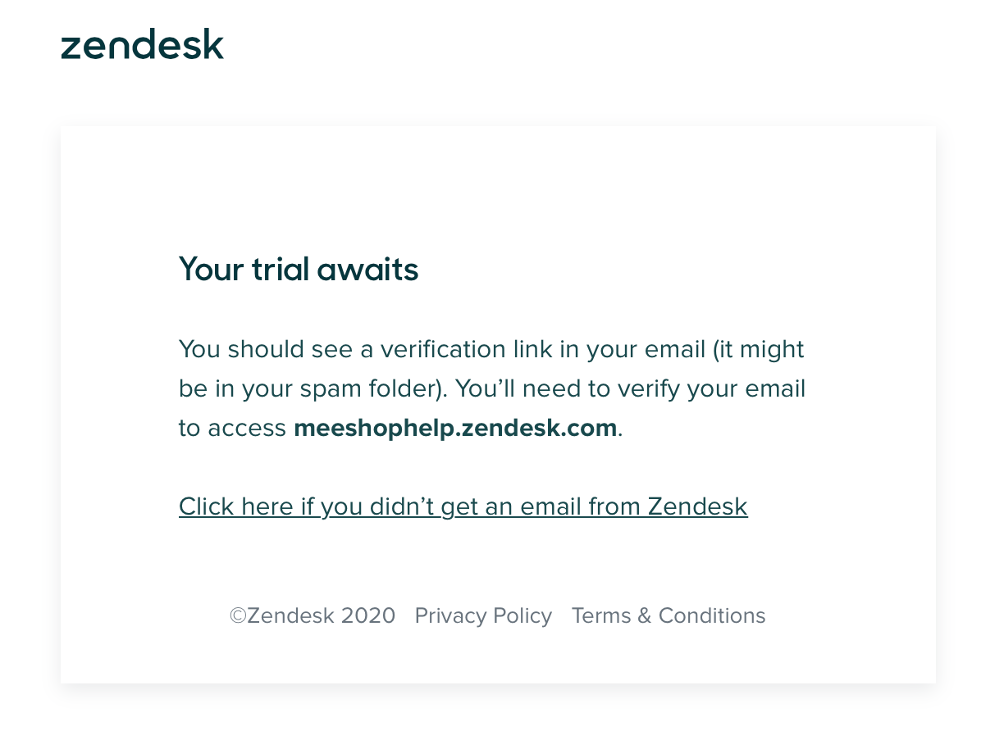Open the Privacy Policy link
The height and width of the screenshot is (750, 1004).
pos(483,615)
